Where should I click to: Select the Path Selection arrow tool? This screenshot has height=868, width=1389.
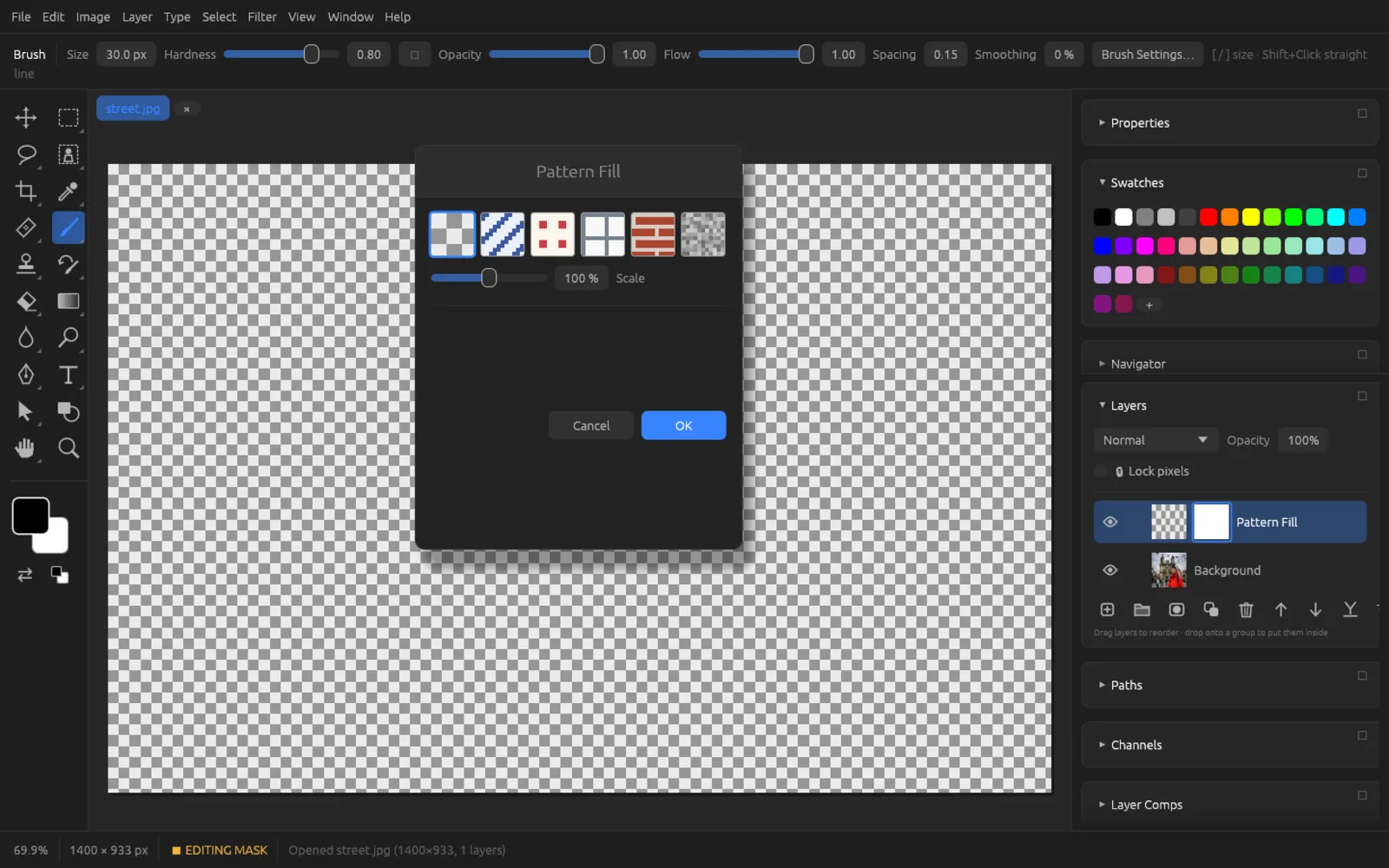(x=26, y=411)
